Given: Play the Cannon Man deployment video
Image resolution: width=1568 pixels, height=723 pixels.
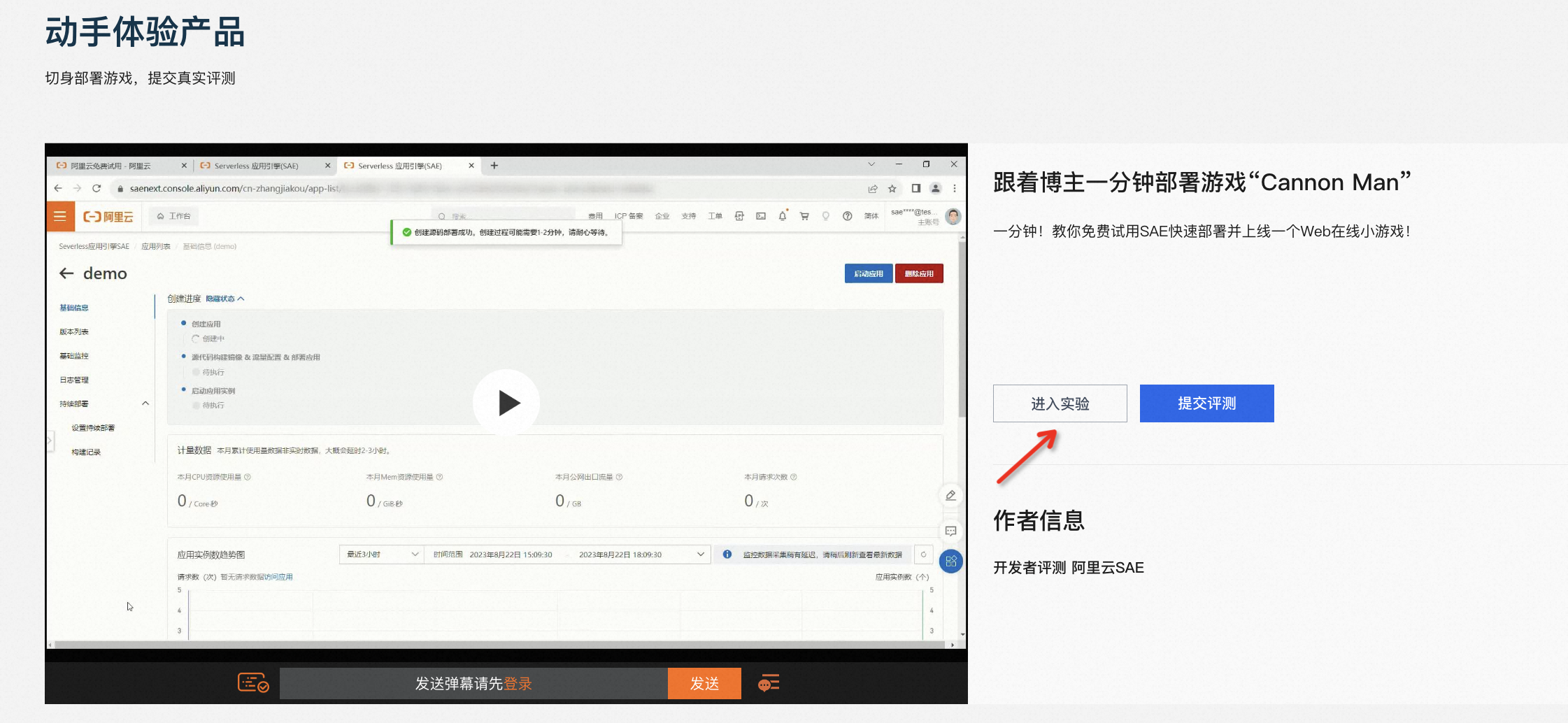Looking at the screenshot, I should (506, 403).
